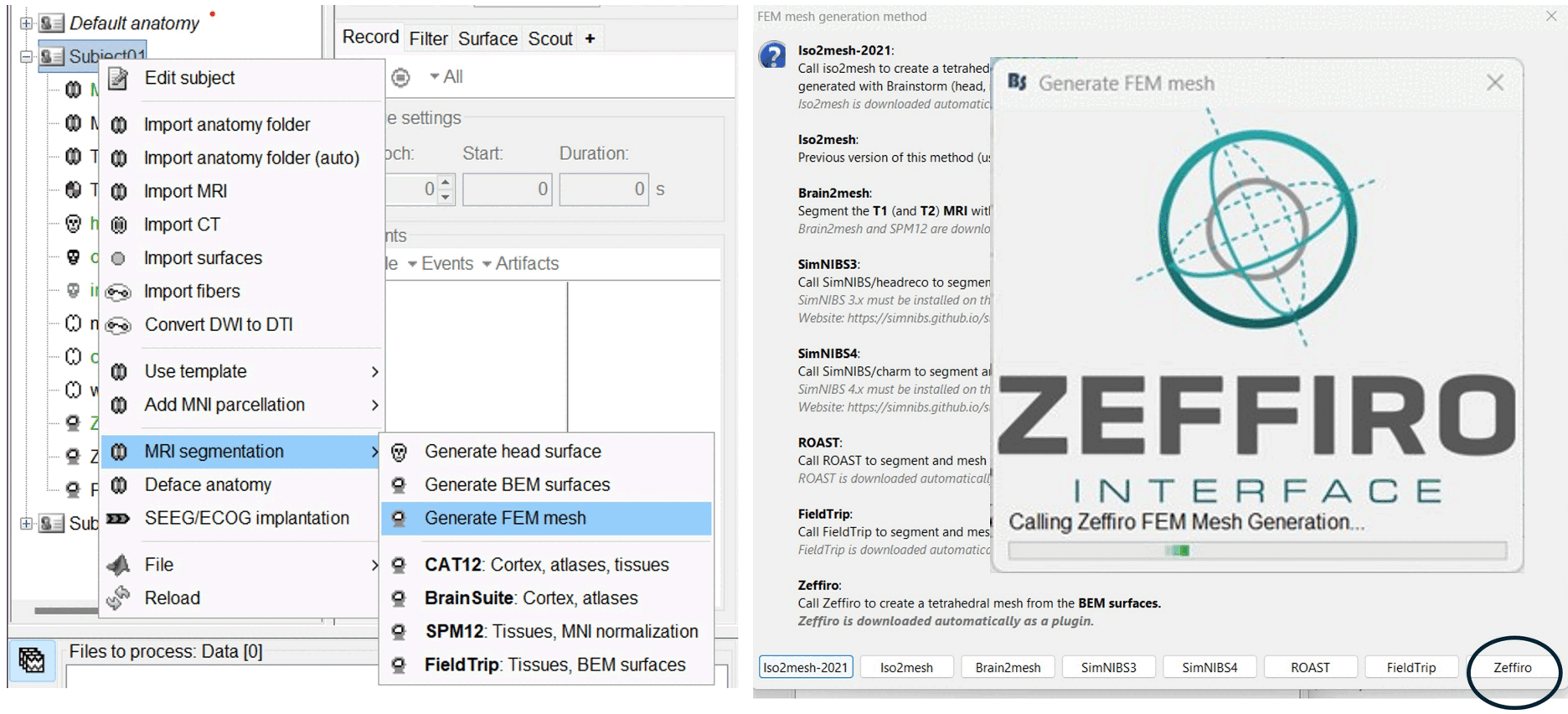Click the Zeffiro button
Screen dimensions: 1568x714
pos(1512,667)
